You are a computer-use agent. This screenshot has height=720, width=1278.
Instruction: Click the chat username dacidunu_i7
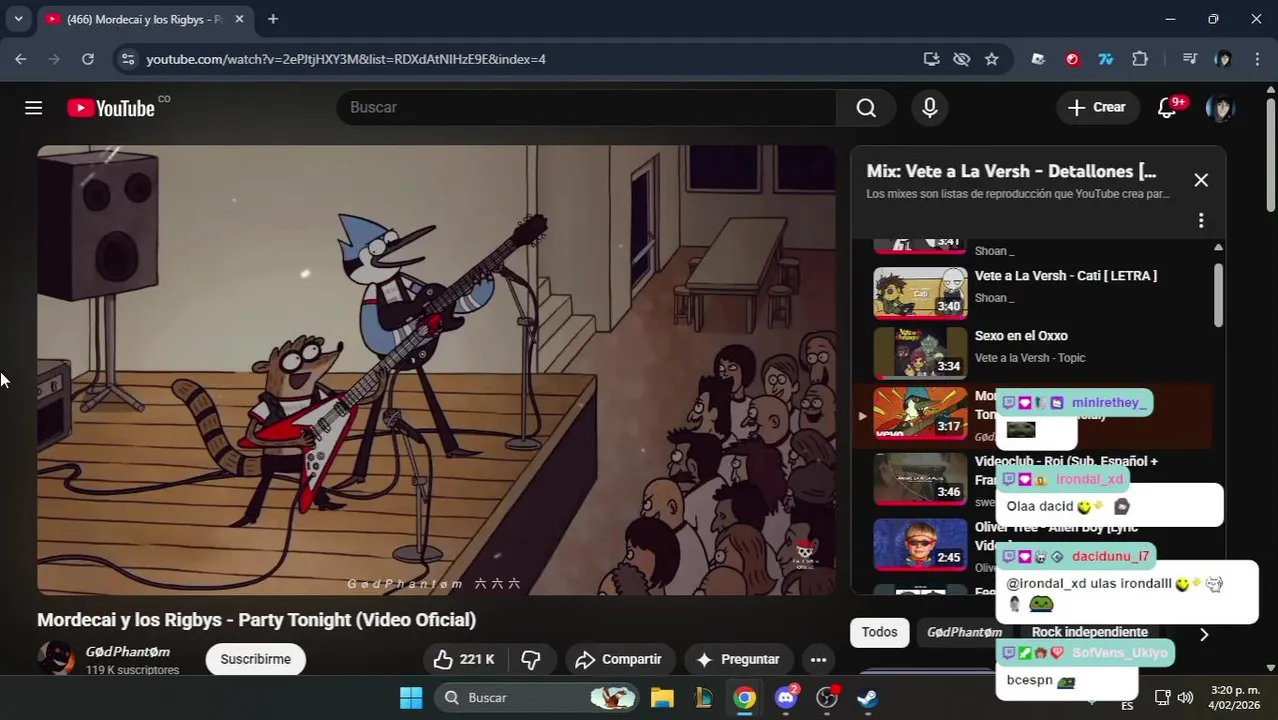click(1110, 556)
